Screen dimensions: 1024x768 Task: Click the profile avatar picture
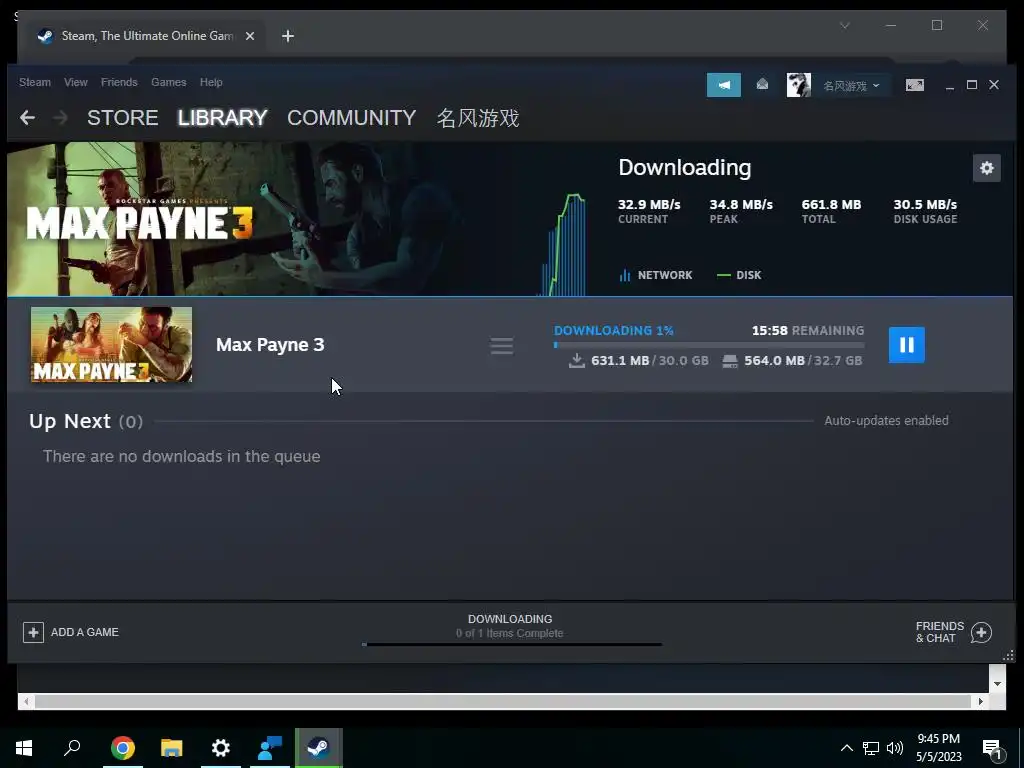799,85
